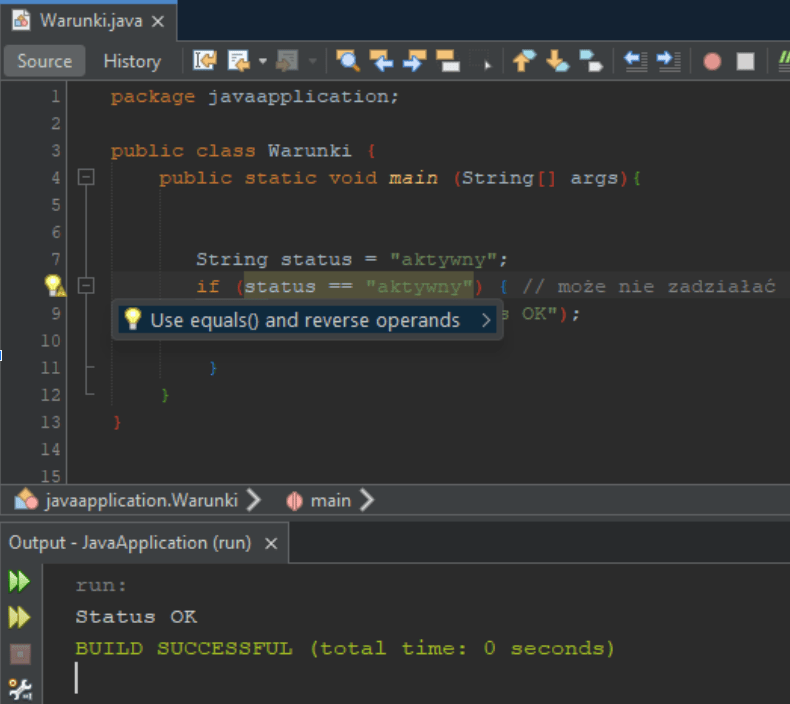The width and height of the screenshot is (790, 704).
Task: Select main in the breadcrumb bar
Action: click(330, 500)
